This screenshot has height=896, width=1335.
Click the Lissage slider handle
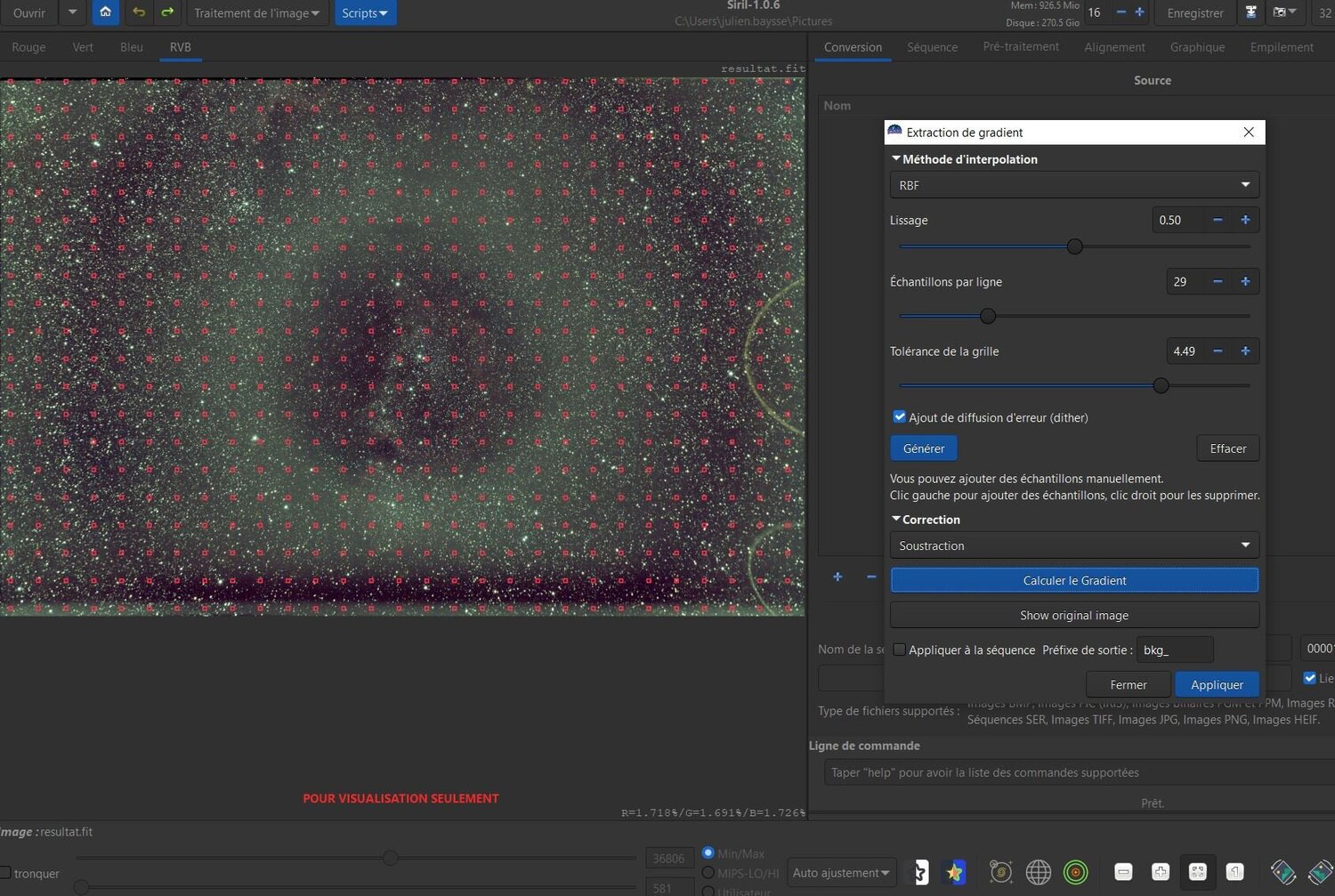[x=1075, y=246]
